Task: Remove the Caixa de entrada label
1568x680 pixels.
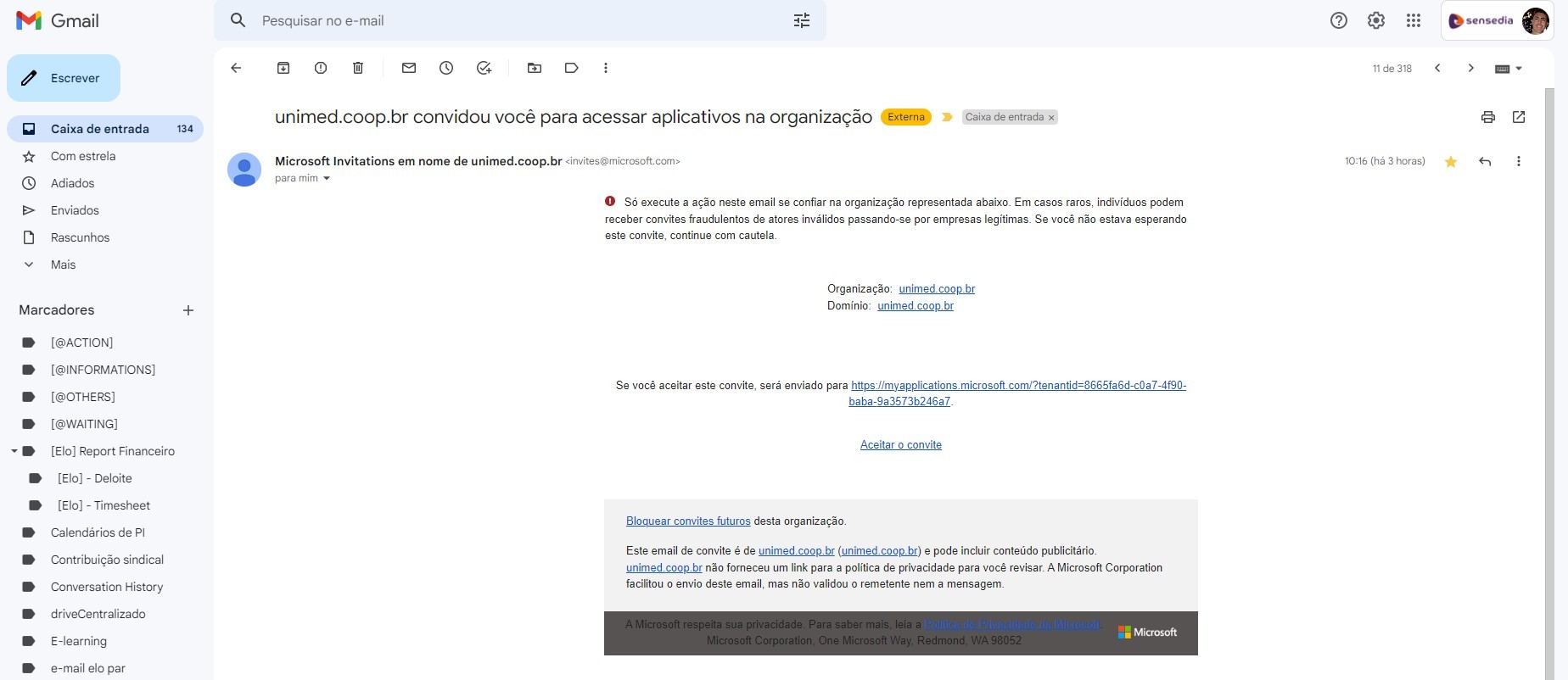Action: pos(1051,118)
